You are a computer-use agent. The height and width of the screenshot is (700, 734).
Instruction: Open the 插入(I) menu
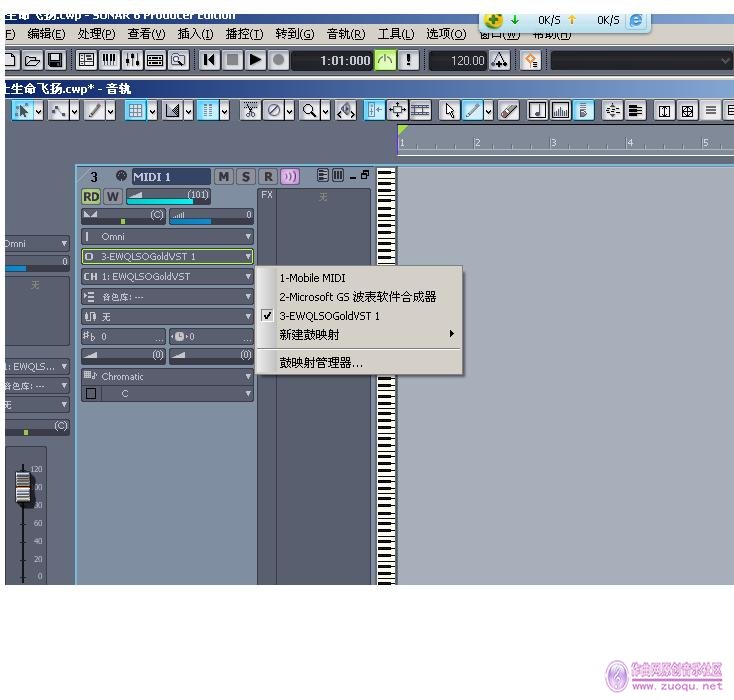pos(195,34)
